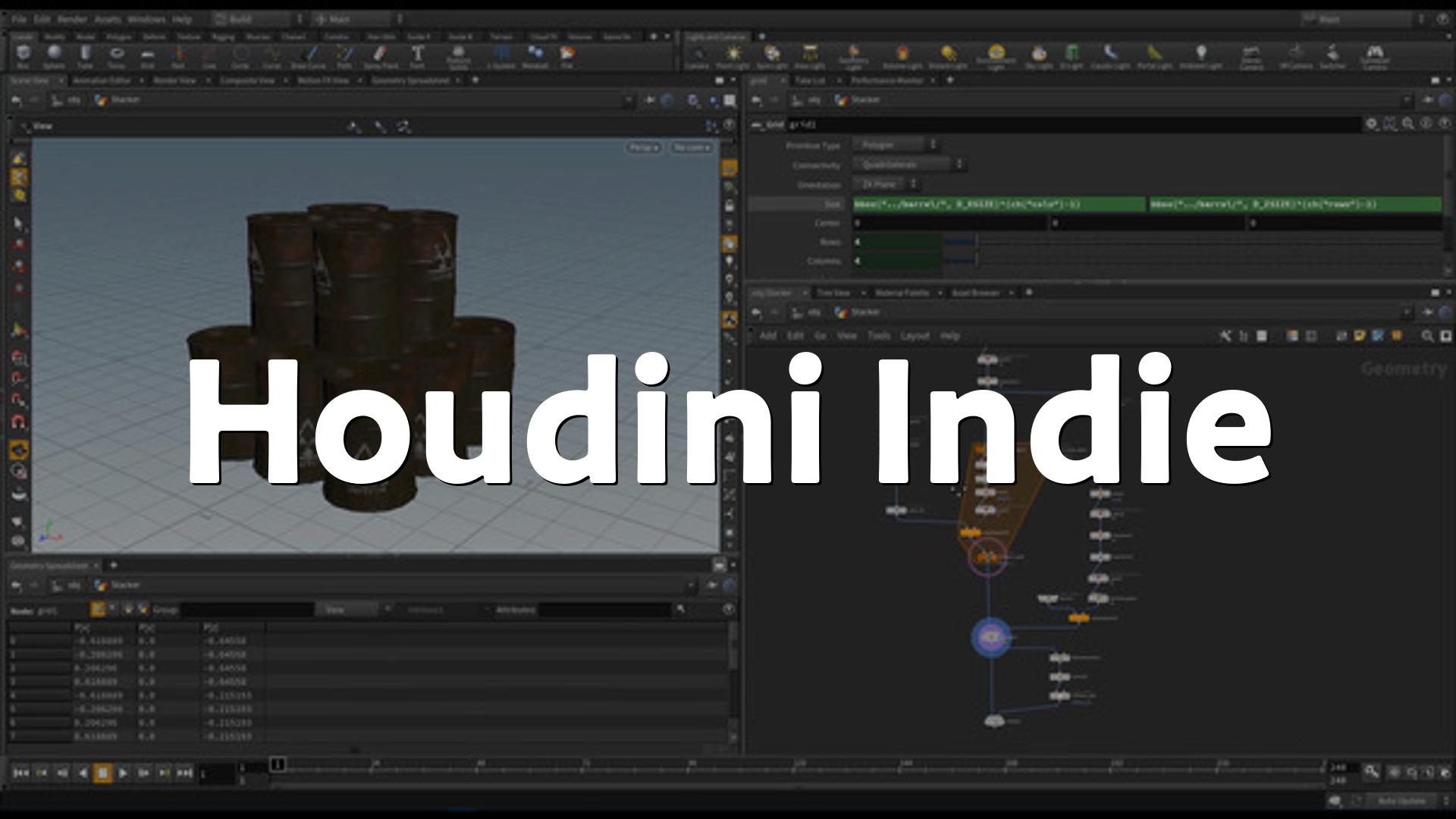This screenshot has height=819, width=1456.
Task: Select the Box shelf tool
Action: click(x=23, y=56)
